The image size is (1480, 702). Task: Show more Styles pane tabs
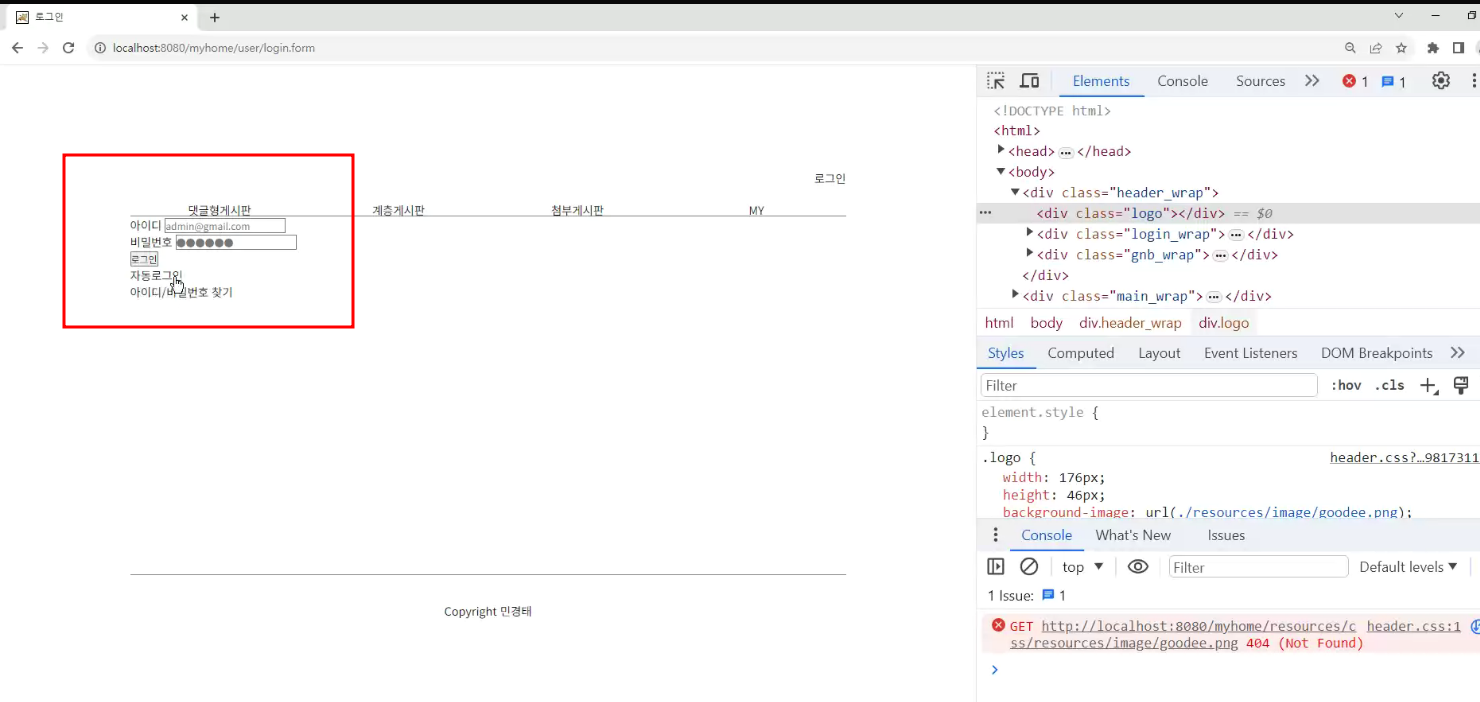1457,353
